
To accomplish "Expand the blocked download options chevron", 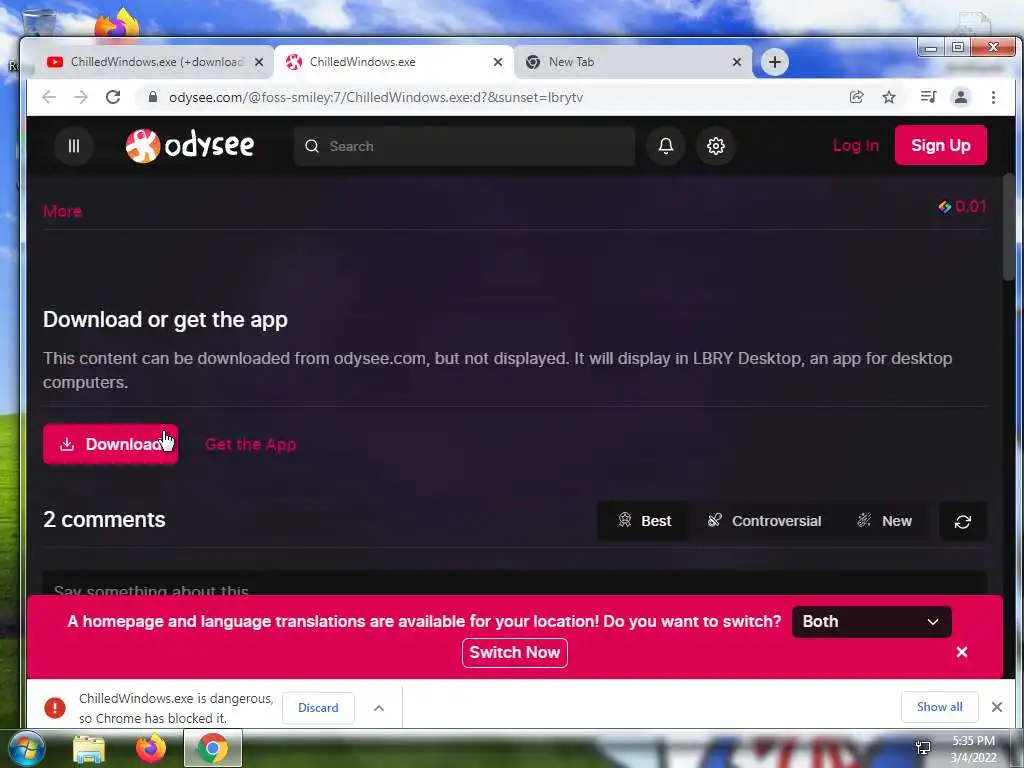I will coord(379,708).
